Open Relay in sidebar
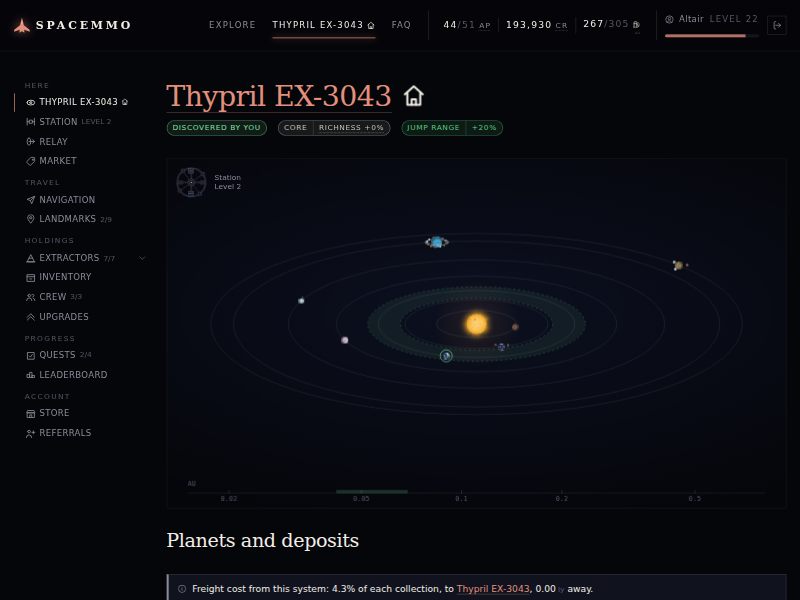The height and width of the screenshot is (600, 800). (x=46, y=141)
